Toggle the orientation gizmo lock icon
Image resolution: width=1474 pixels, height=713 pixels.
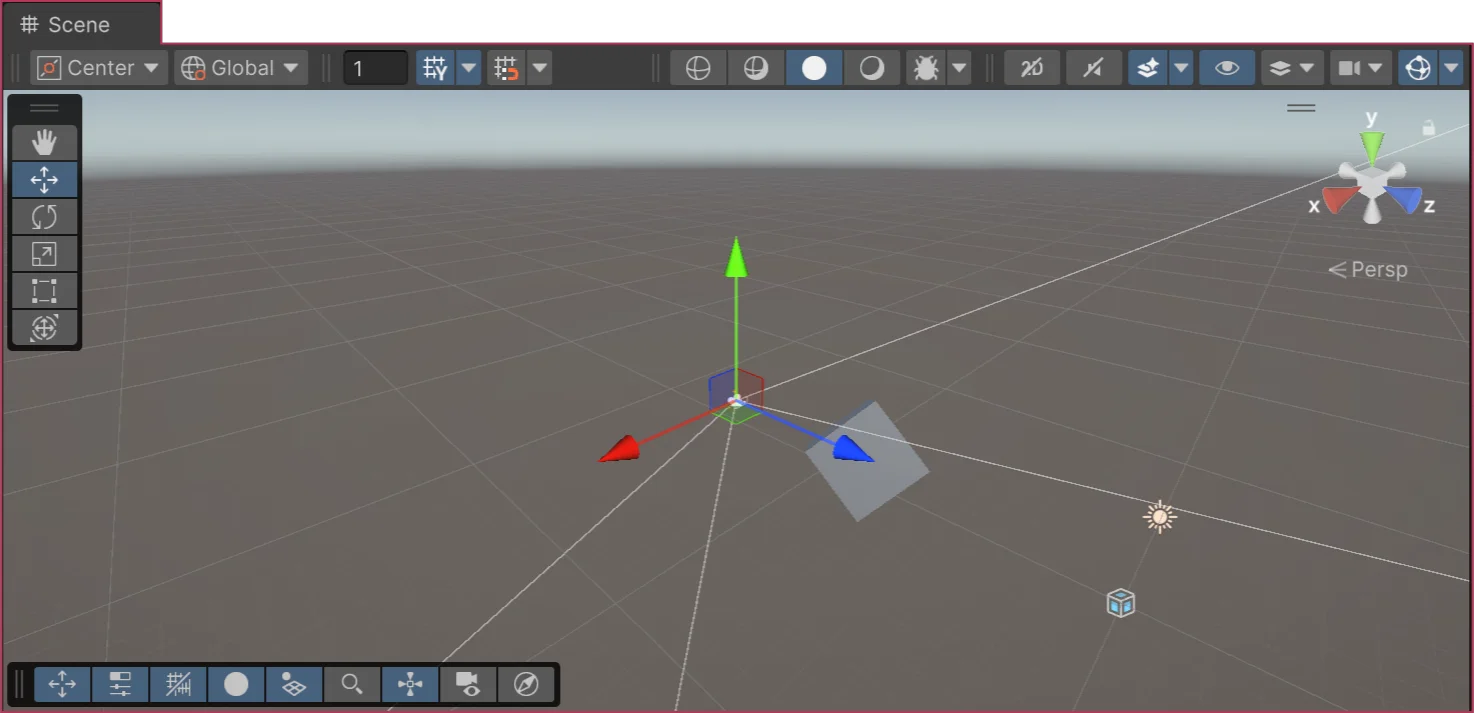pos(1429,128)
